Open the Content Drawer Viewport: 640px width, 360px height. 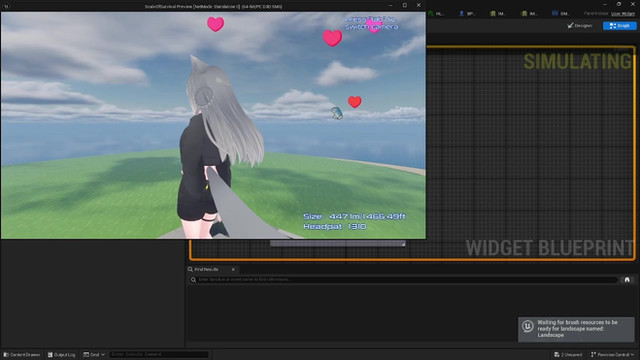[22, 355]
